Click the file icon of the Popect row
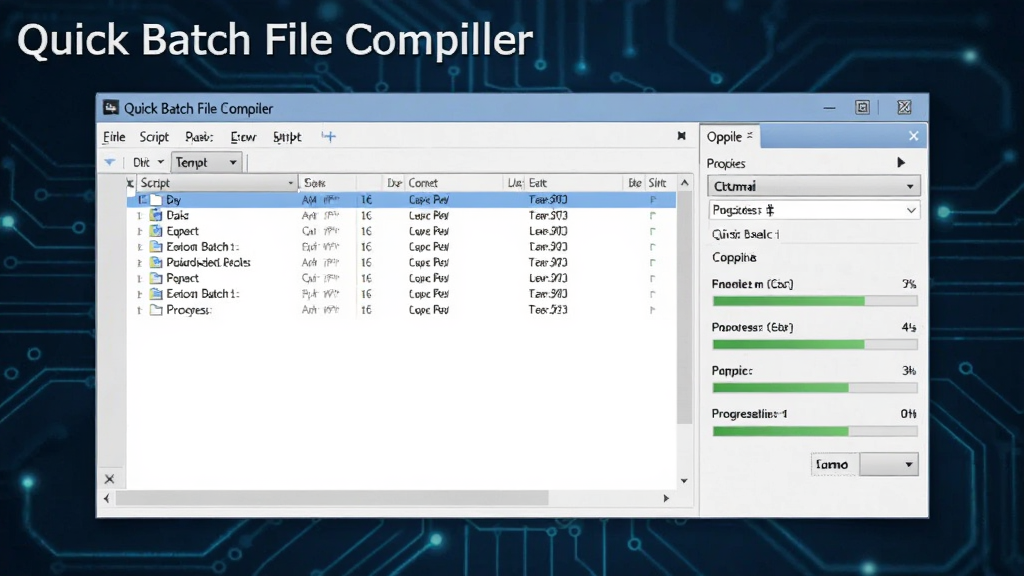The width and height of the screenshot is (1024, 576). click(x=156, y=278)
